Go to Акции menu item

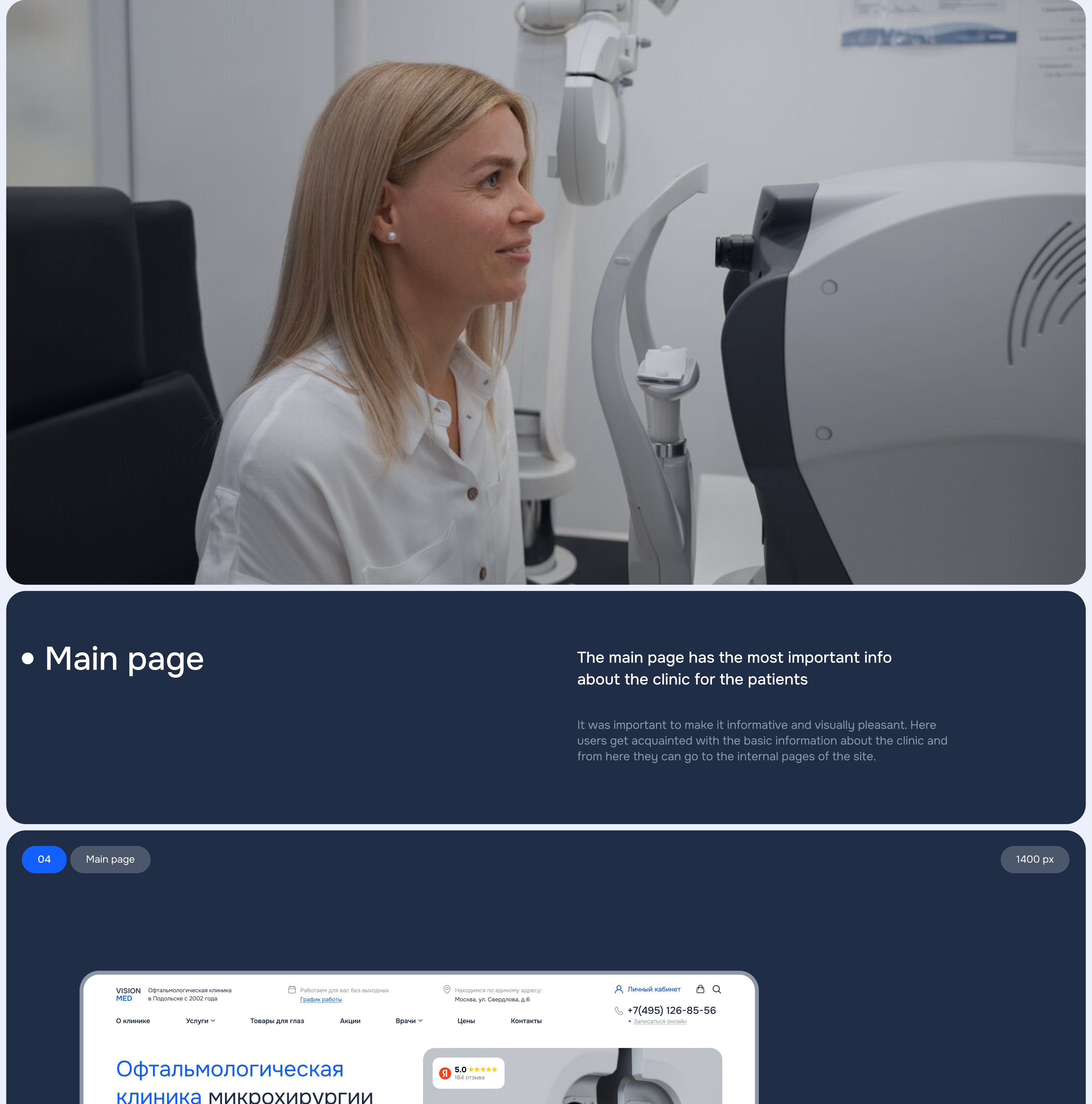point(350,1021)
